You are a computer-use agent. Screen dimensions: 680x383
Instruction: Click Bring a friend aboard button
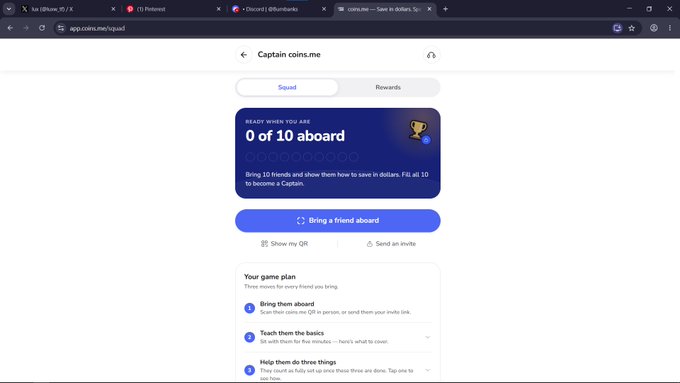338,220
